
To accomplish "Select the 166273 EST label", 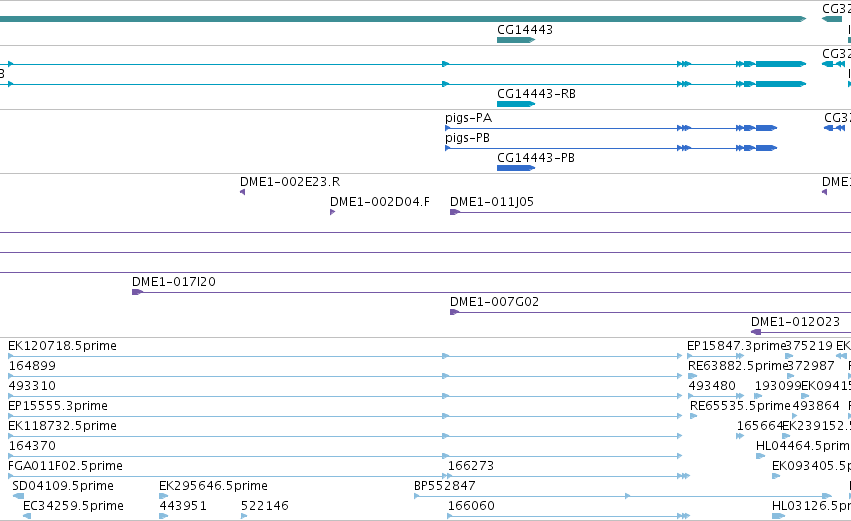I will pyautogui.click(x=471, y=466).
